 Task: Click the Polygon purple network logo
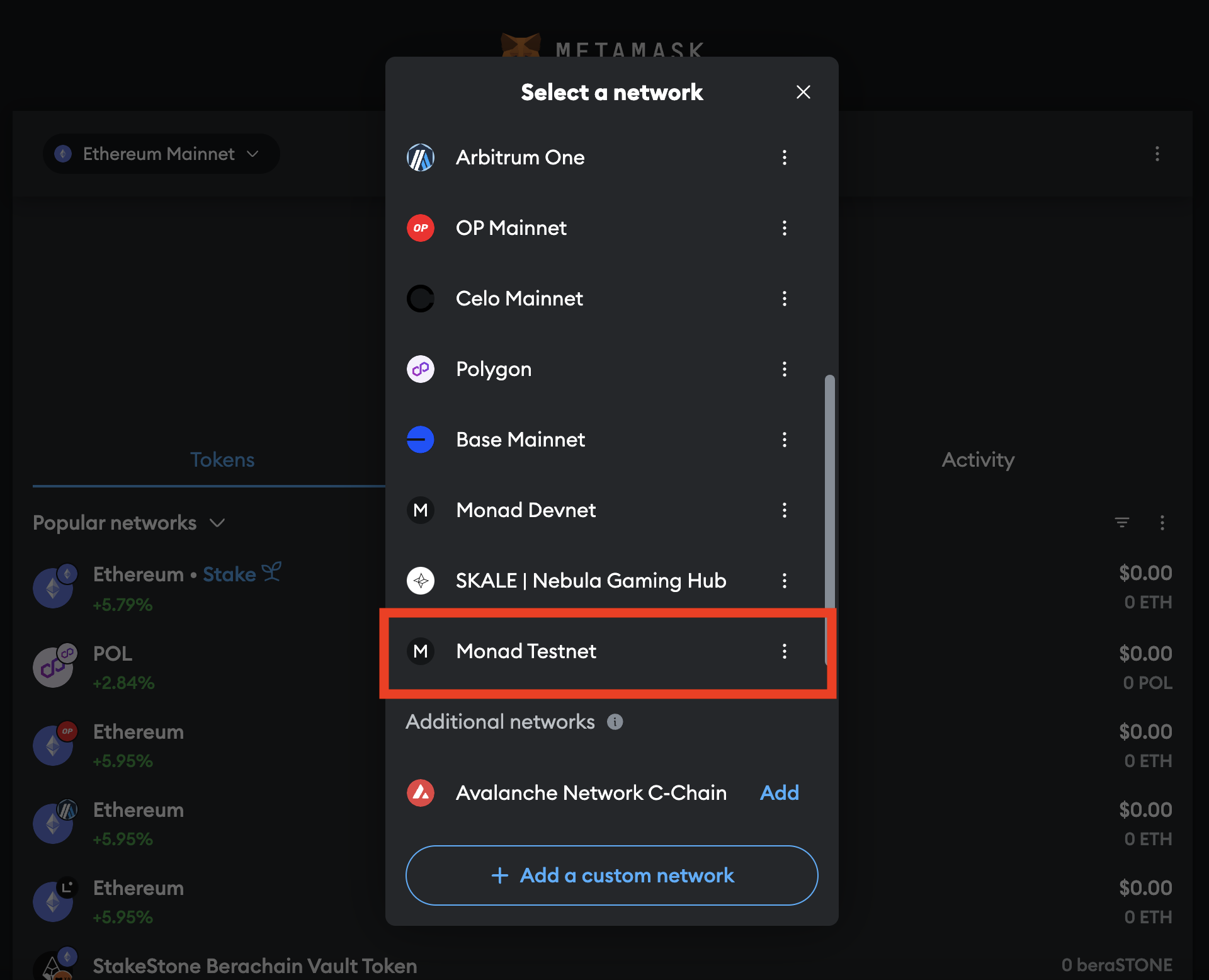point(421,369)
